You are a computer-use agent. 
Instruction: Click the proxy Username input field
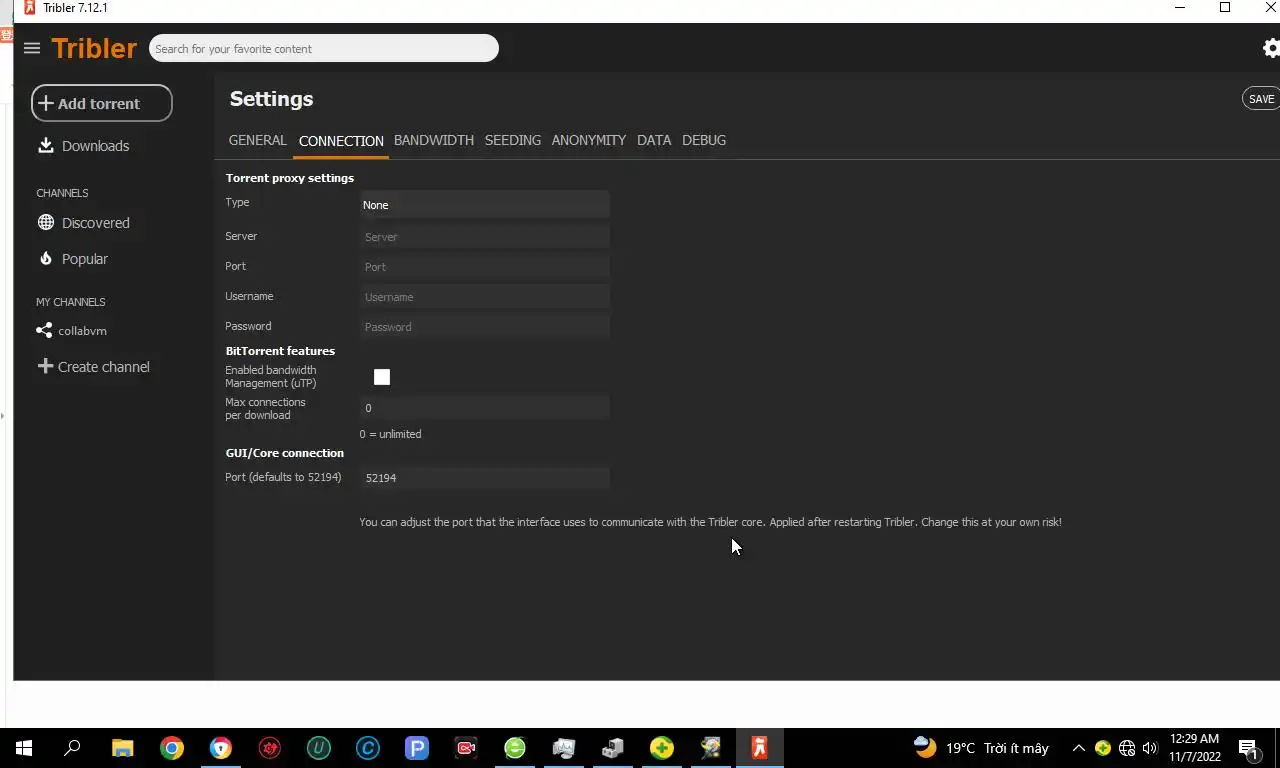pos(484,297)
